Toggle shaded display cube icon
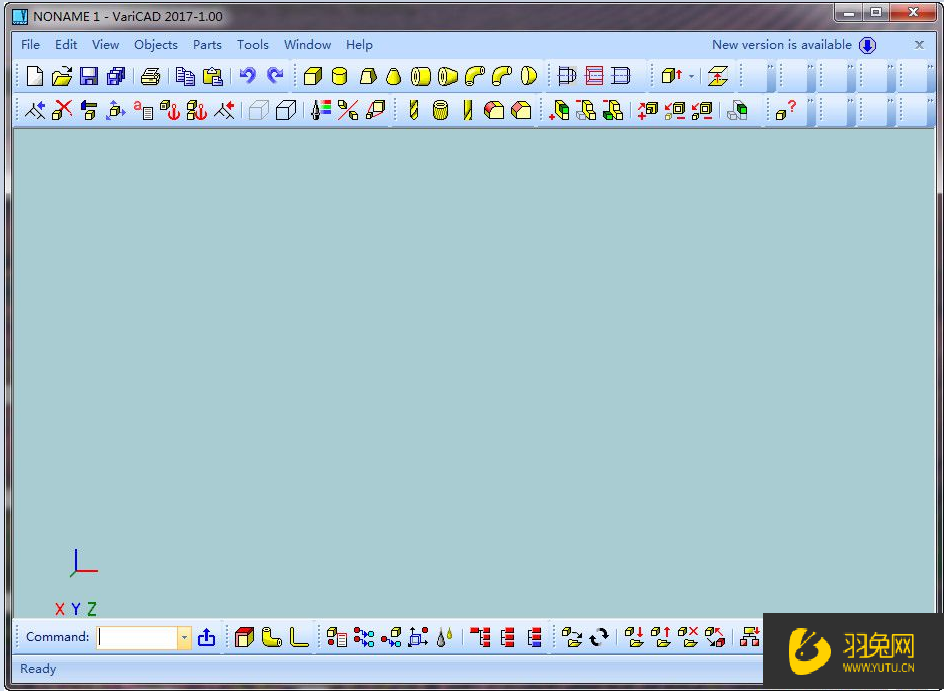Viewport: 944px width, 691px height. [285, 110]
